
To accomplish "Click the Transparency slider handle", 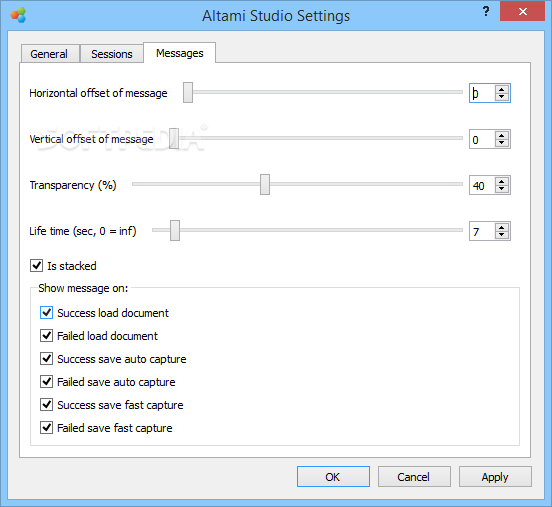I will [265, 184].
